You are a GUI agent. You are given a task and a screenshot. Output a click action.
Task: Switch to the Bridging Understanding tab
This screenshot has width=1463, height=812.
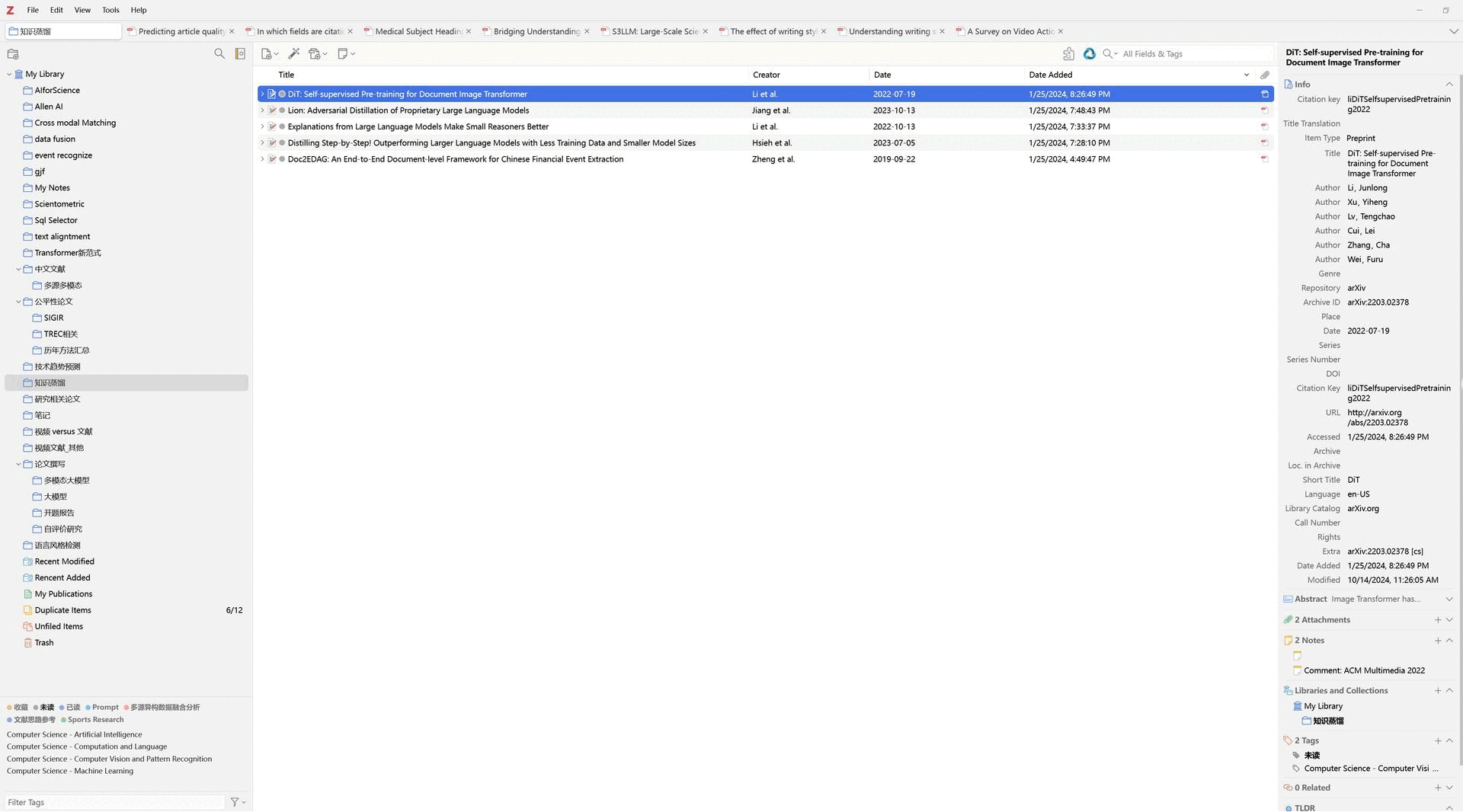[x=536, y=32]
